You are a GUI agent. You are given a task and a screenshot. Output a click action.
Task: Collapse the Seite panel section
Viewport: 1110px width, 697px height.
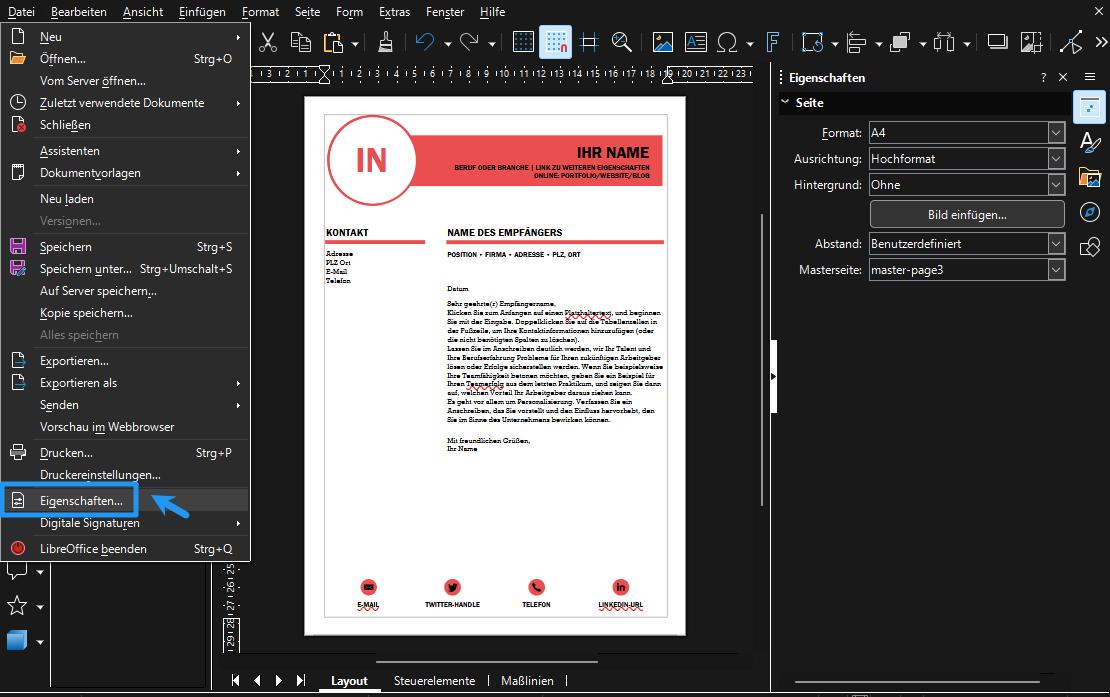pyautogui.click(x=785, y=103)
